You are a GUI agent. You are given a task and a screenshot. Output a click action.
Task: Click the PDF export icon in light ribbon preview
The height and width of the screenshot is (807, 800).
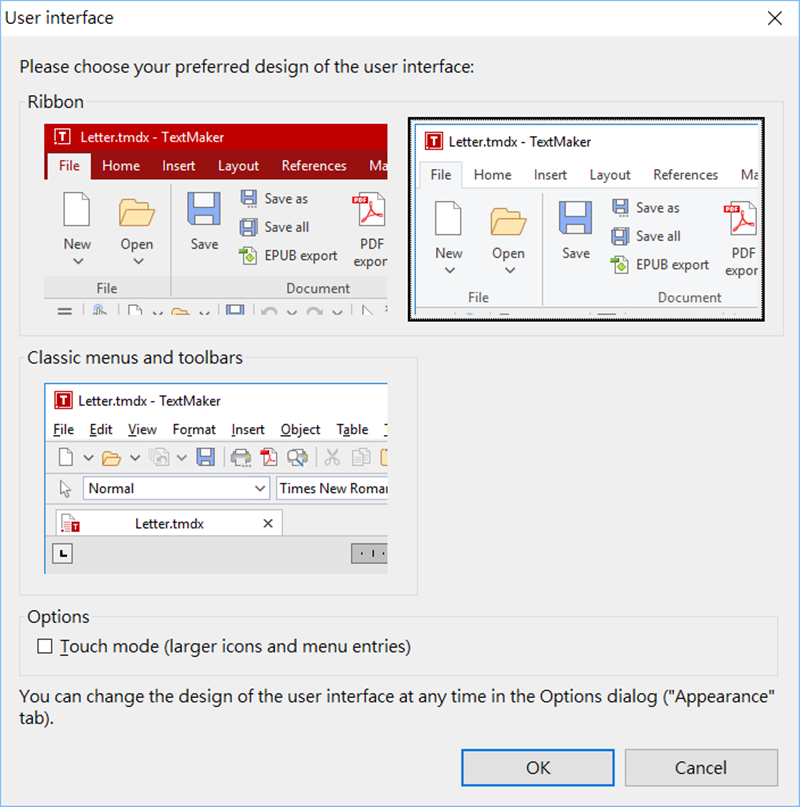click(741, 219)
